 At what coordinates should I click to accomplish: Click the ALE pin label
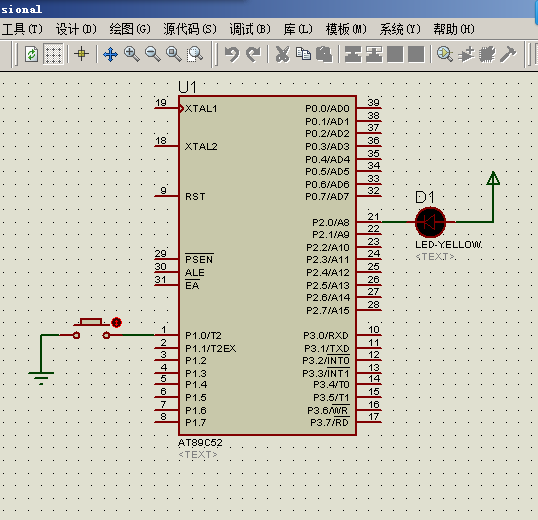click(x=195, y=272)
